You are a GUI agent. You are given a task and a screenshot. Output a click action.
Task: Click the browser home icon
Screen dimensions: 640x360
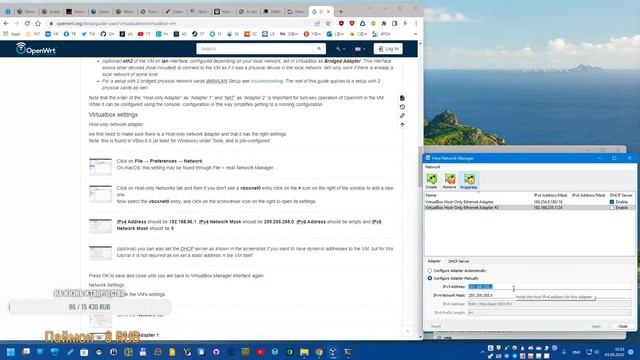tap(38, 24)
